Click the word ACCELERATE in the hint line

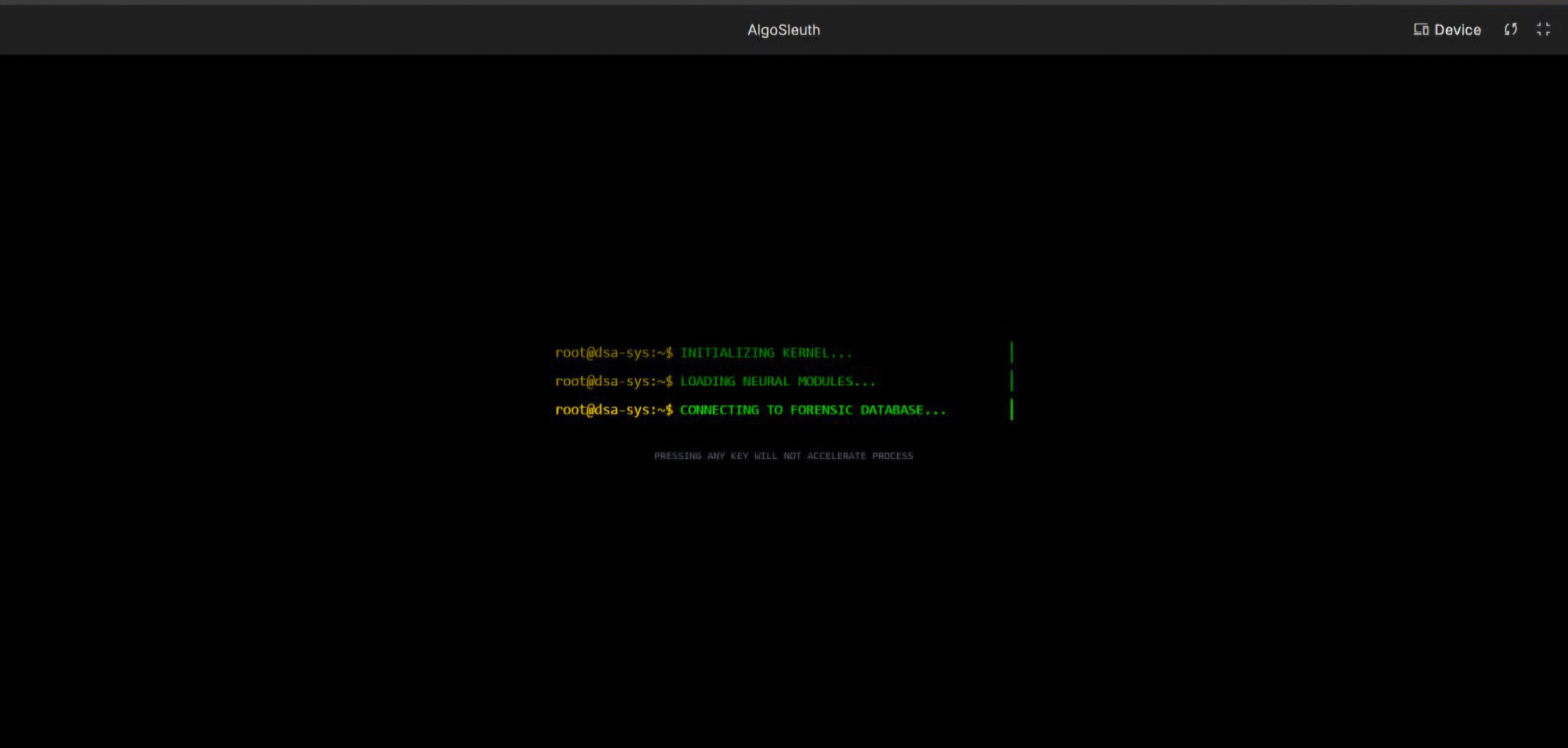(x=836, y=455)
